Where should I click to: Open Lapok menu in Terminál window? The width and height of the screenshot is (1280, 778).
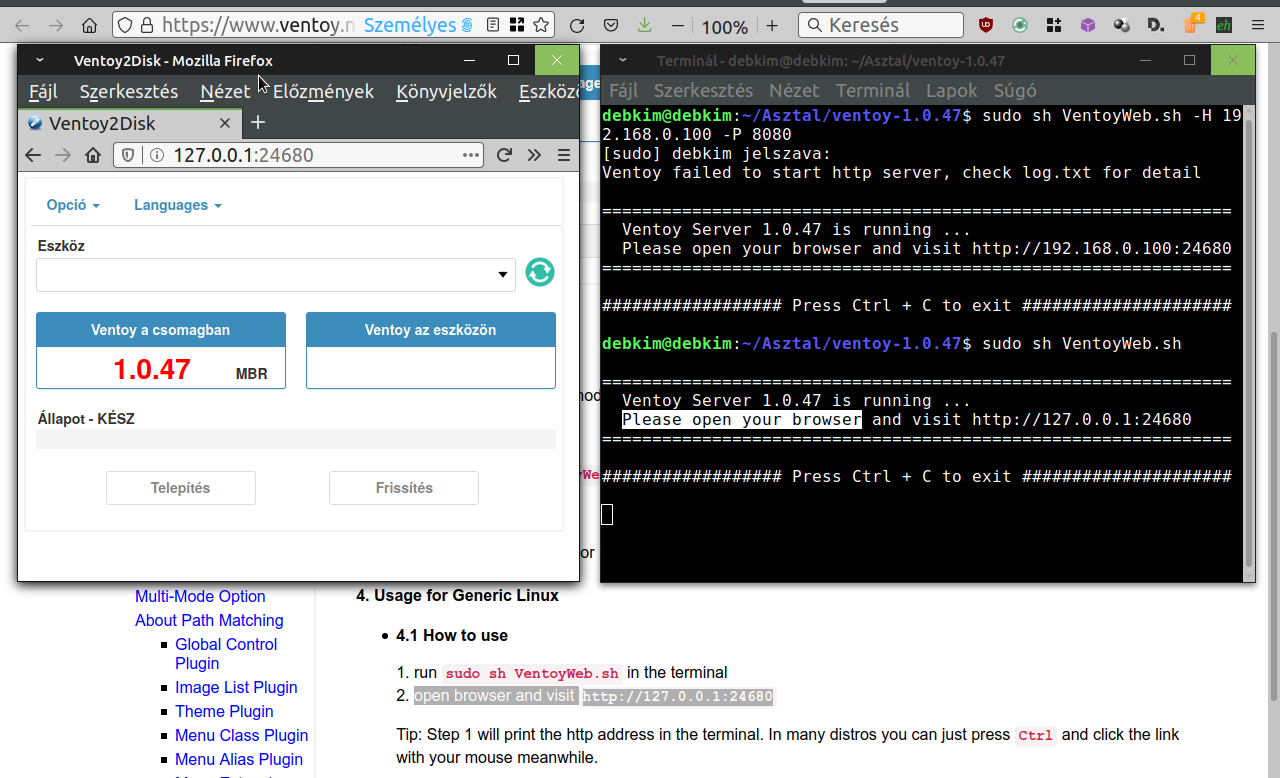point(951,90)
